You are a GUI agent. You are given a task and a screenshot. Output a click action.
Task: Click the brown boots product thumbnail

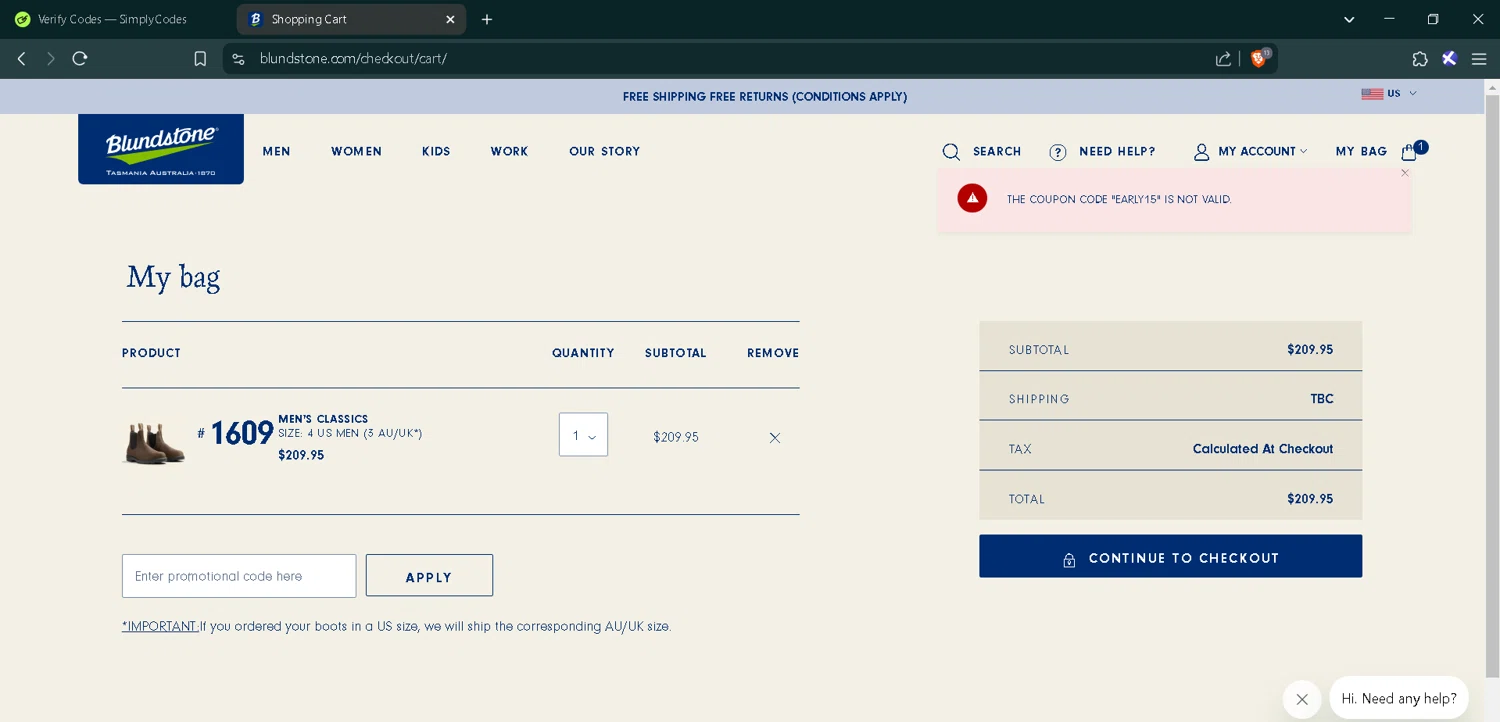pyautogui.click(x=154, y=441)
